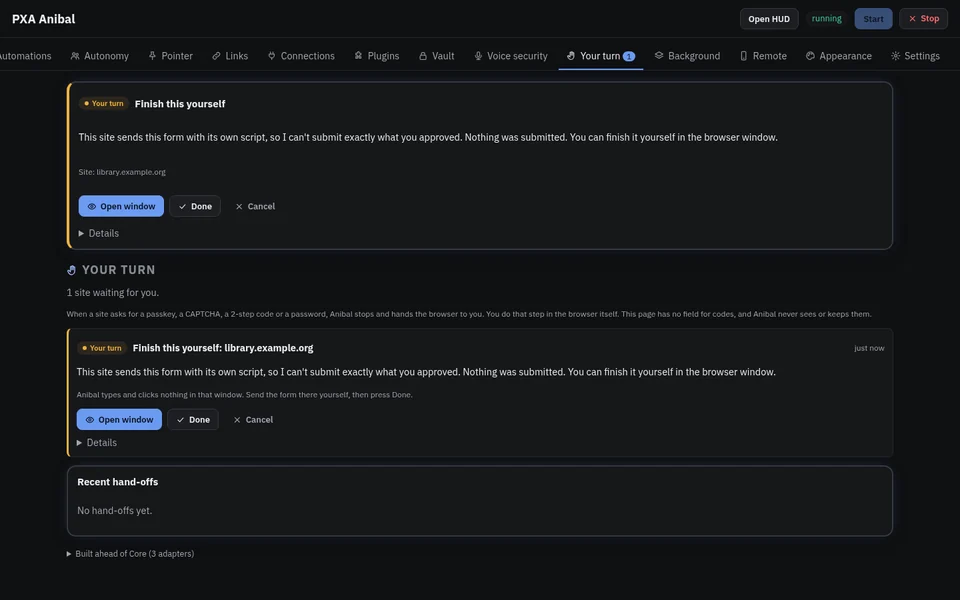The width and height of the screenshot is (960, 600).
Task: Click the notification badge on Your turn tab
Action: pyautogui.click(x=629, y=56)
